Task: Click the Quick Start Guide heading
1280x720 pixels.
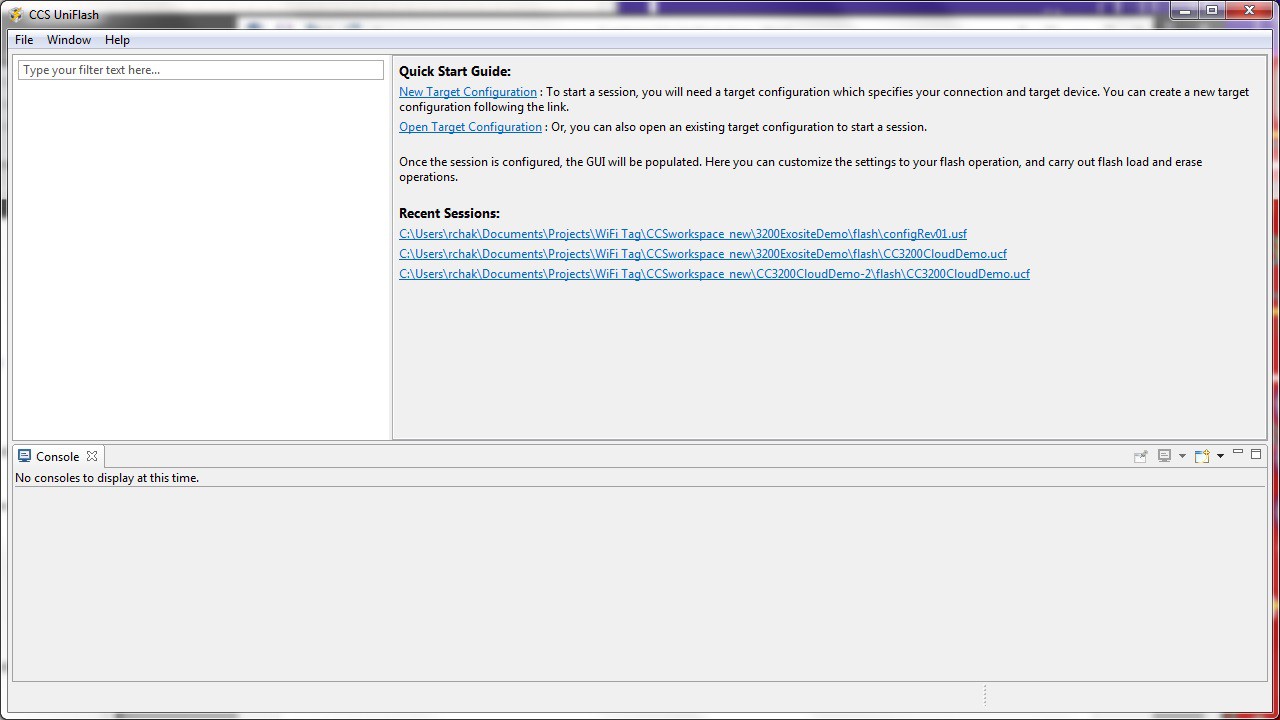Action: [455, 71]
